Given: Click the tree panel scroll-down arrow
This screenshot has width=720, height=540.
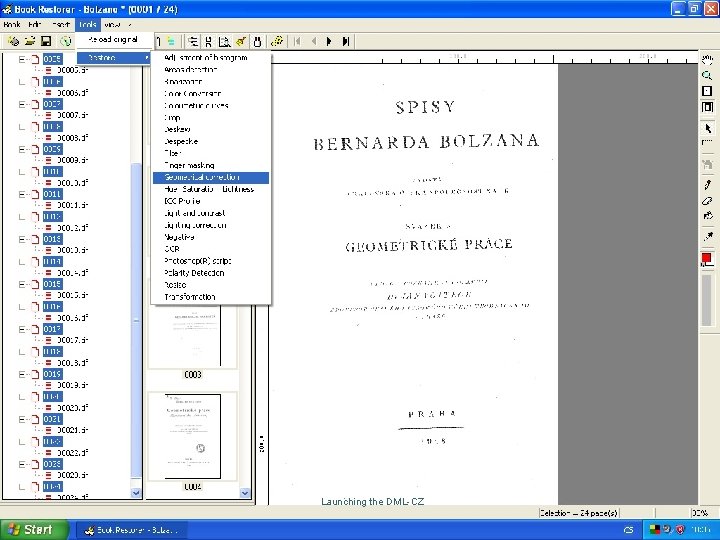Looking at the screenshot, I should click(x=136, y=493).
